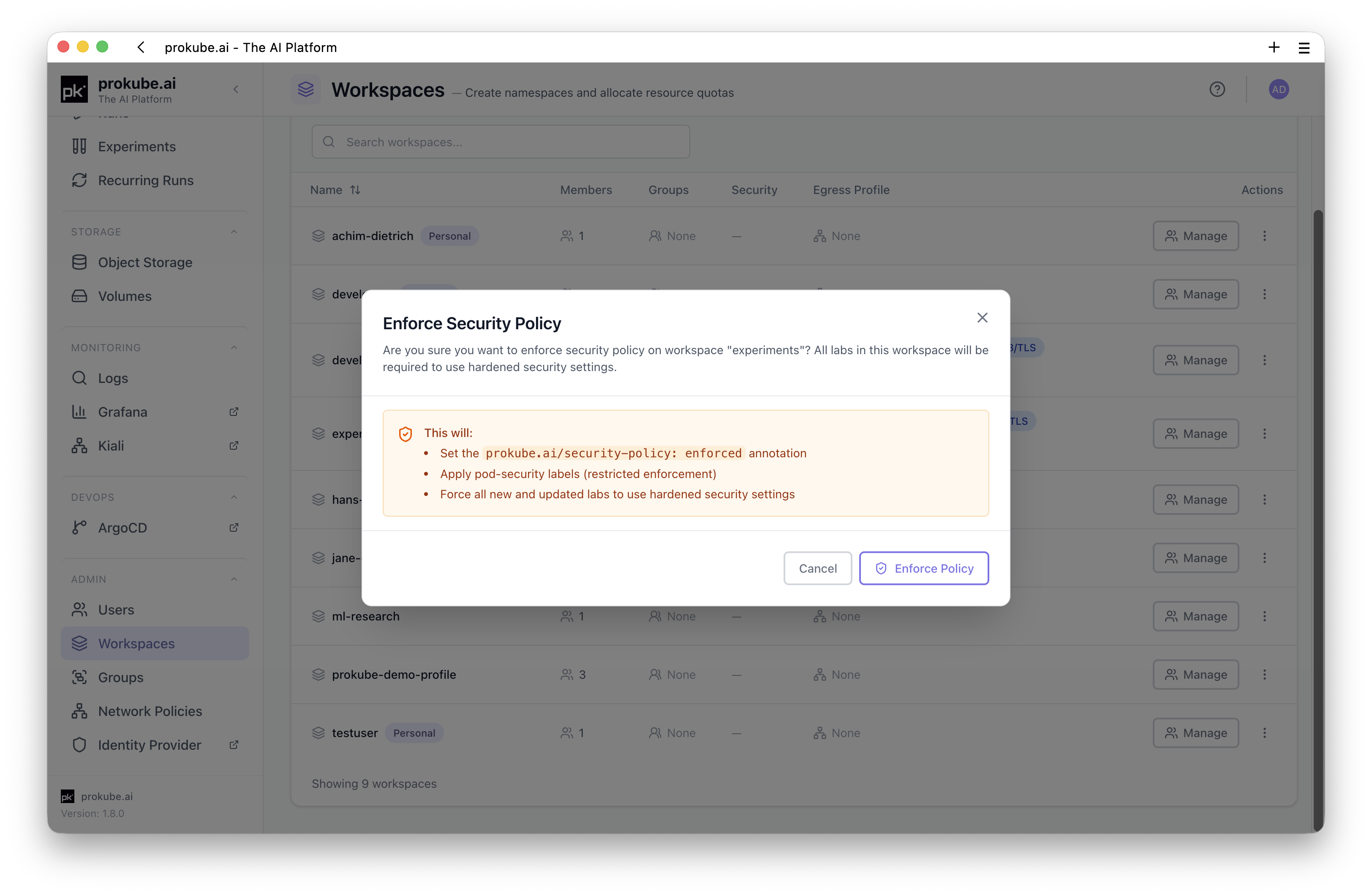Open Identity Provider external link icon
The image size is (1372, 896).
(234, 745)
